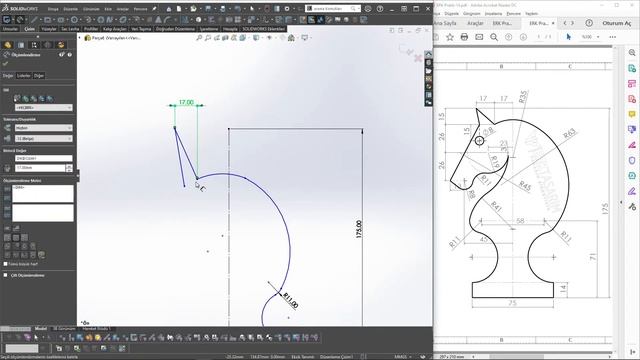Open the Dosya menu in SolidWorks

(x=53, y=9)
